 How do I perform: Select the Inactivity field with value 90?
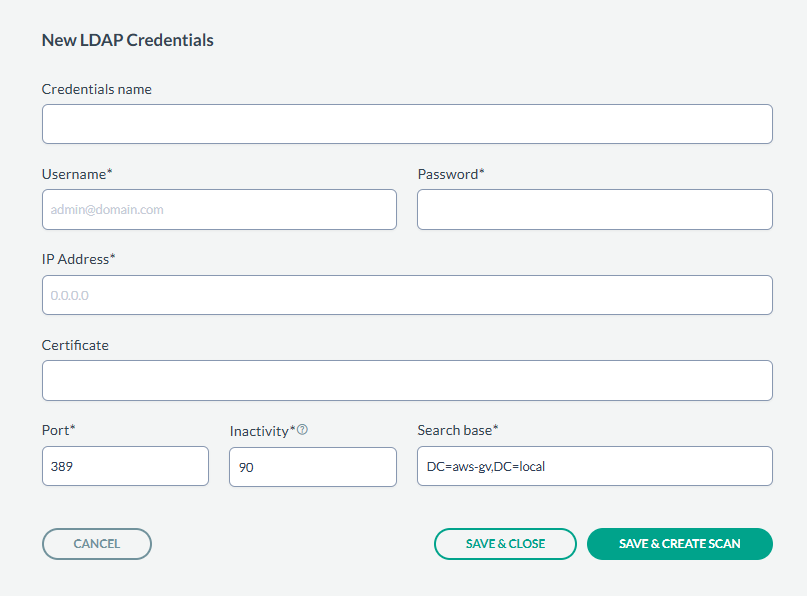point(313,467)
